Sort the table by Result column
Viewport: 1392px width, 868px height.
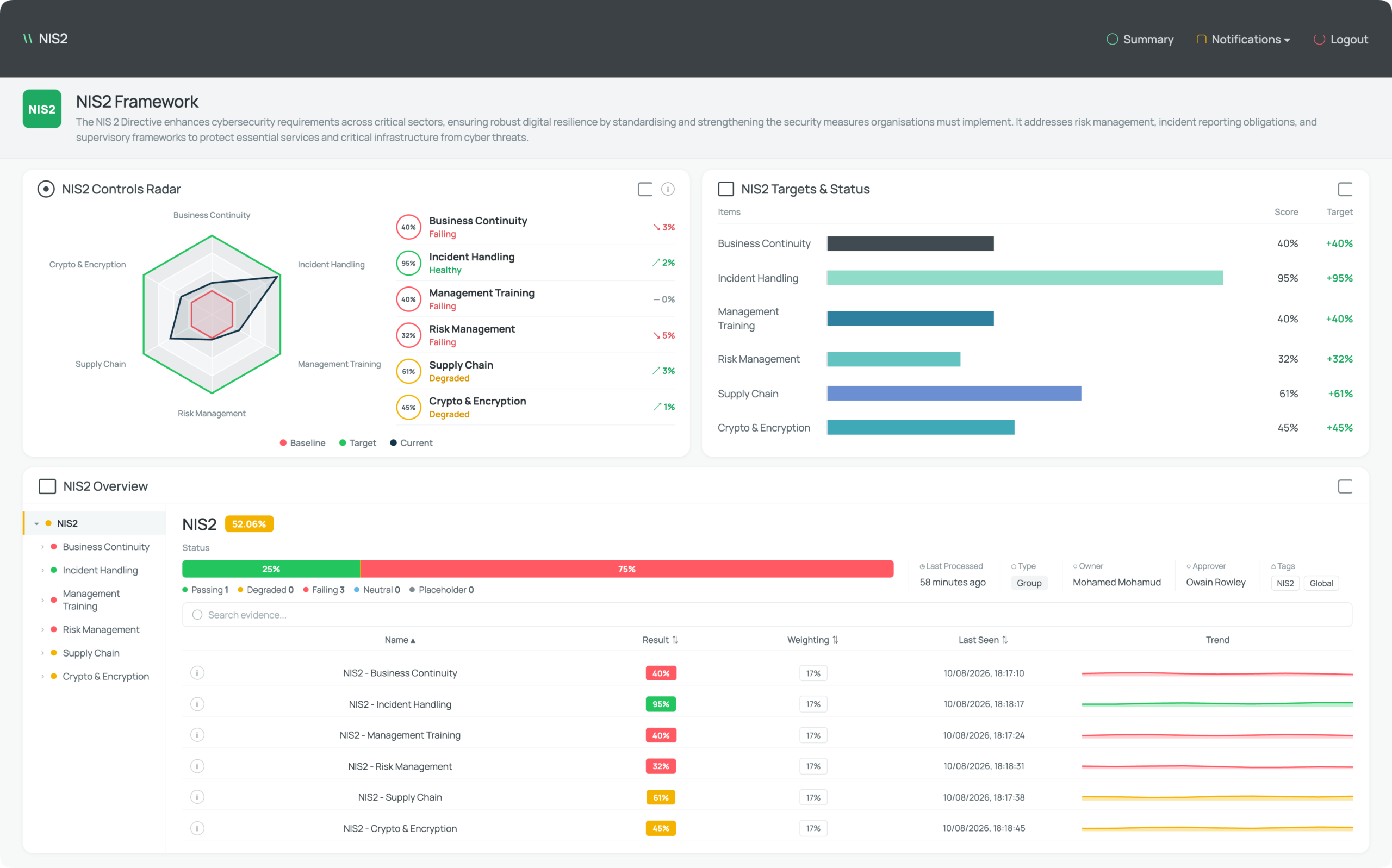tap(661, 640)
